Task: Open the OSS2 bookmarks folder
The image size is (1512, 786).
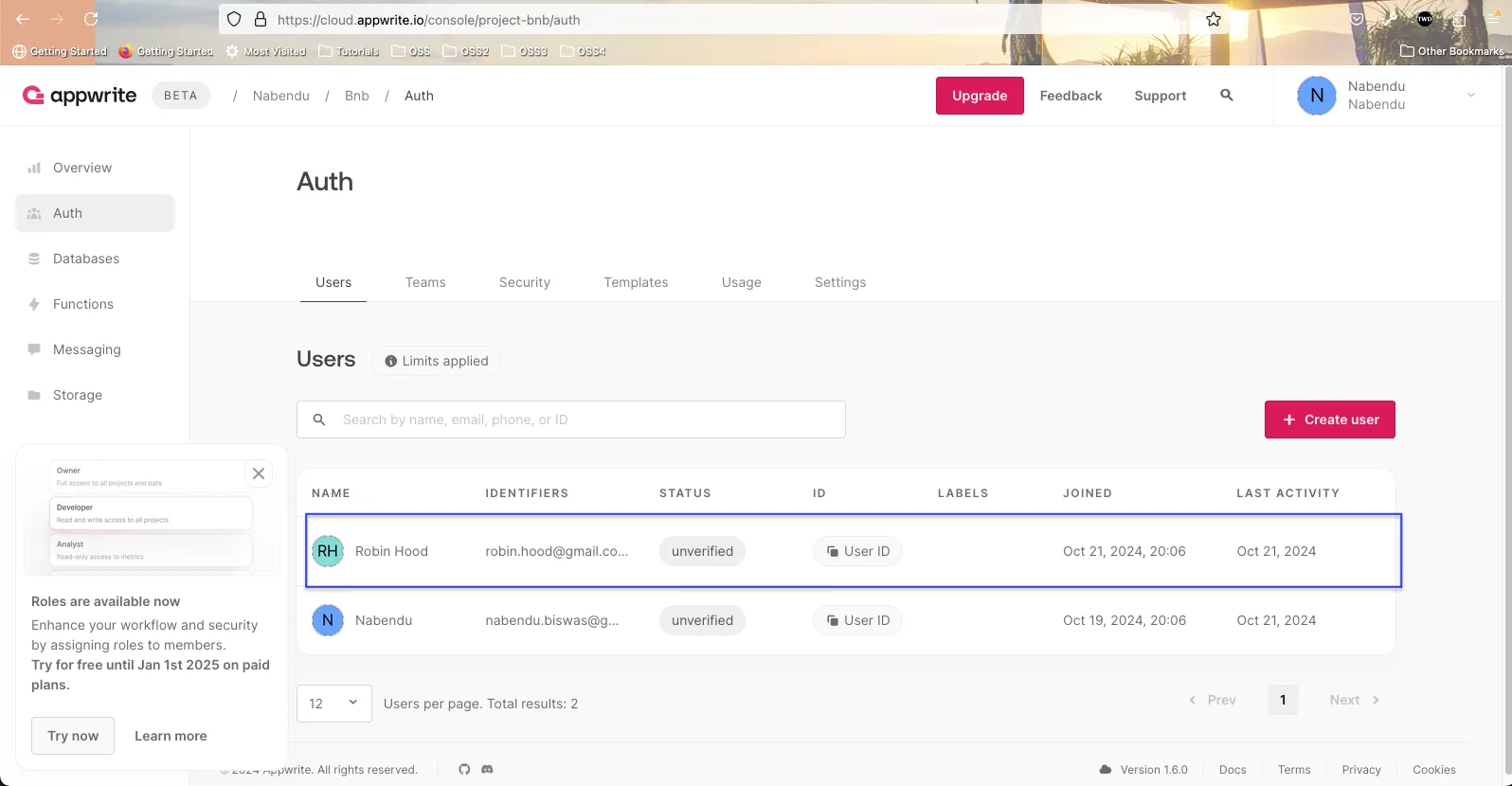Action: 466,51
